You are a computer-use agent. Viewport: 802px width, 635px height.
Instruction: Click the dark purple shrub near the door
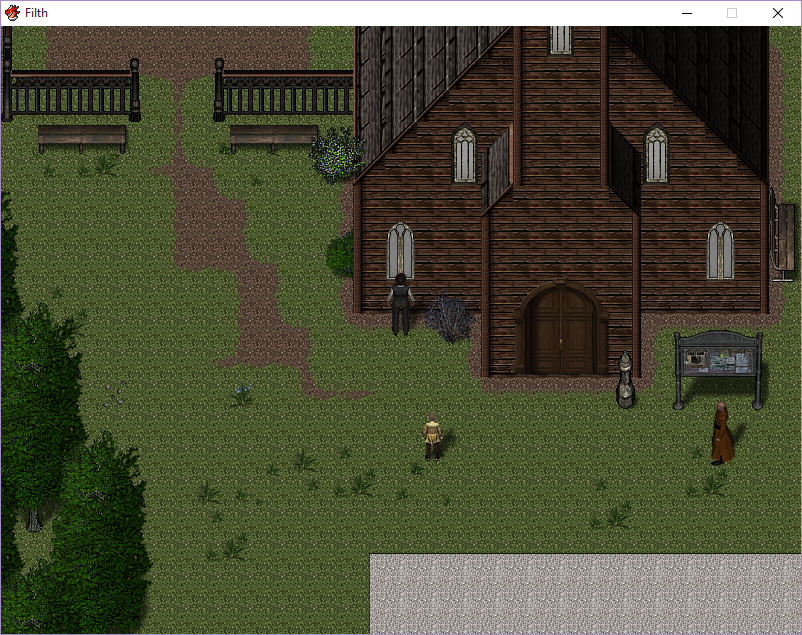coord(449,318)
